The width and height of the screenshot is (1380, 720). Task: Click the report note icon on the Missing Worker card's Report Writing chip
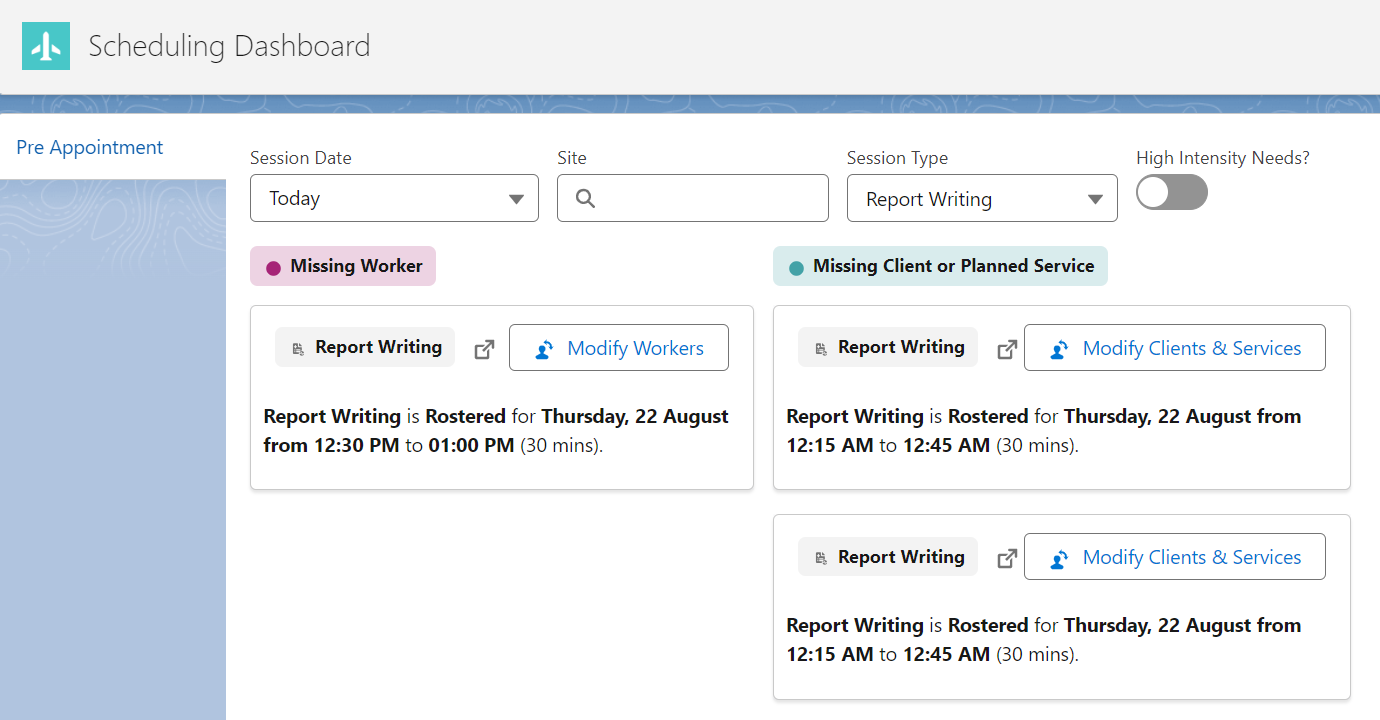pyautogui.click(x=297, y=347)
